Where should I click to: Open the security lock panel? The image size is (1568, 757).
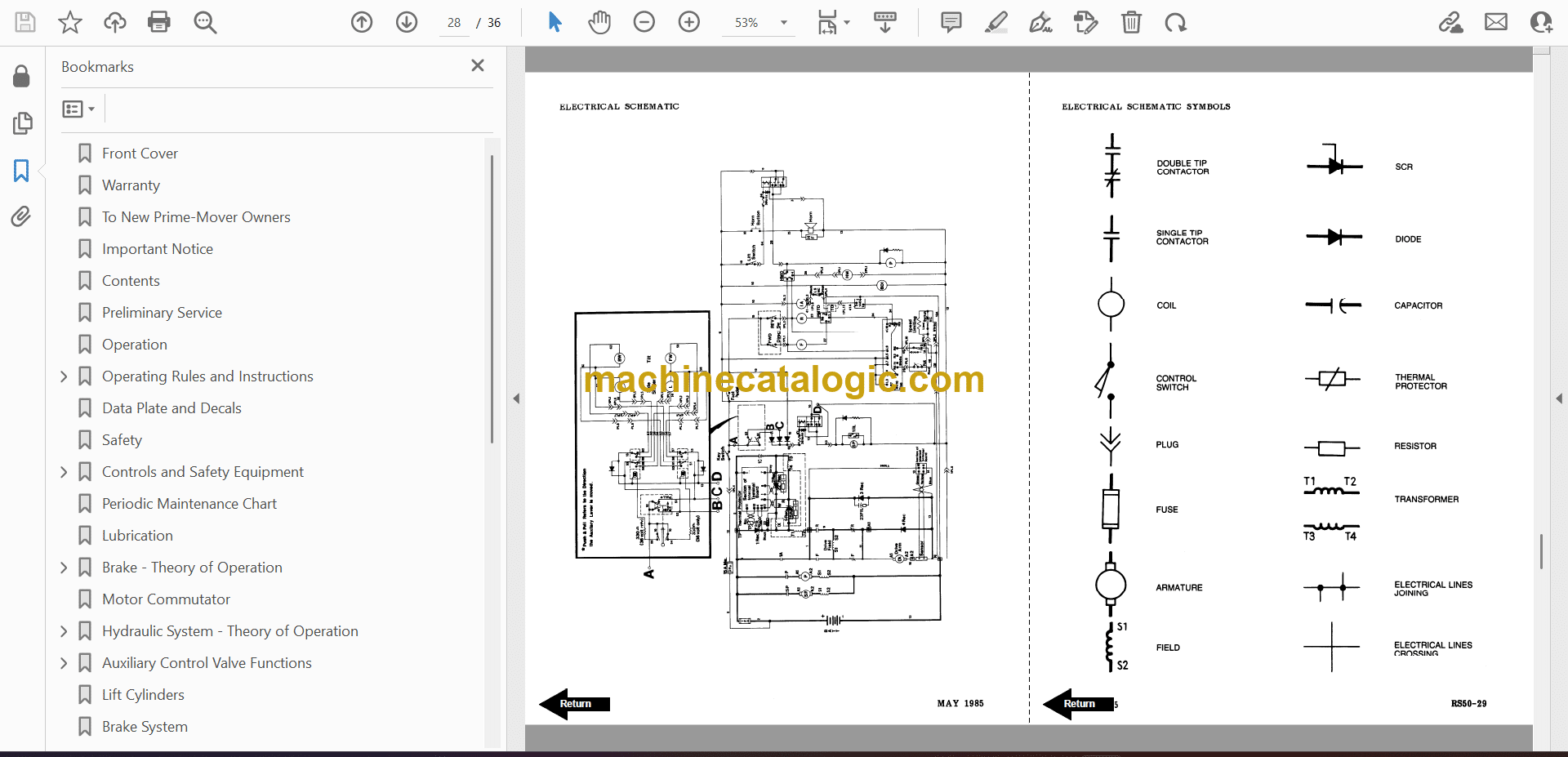click(22, 77)
